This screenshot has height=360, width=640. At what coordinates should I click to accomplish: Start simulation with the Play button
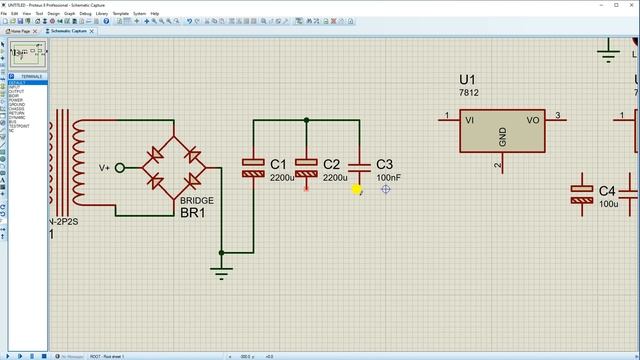pyautogui.click(x=7, y=356)
